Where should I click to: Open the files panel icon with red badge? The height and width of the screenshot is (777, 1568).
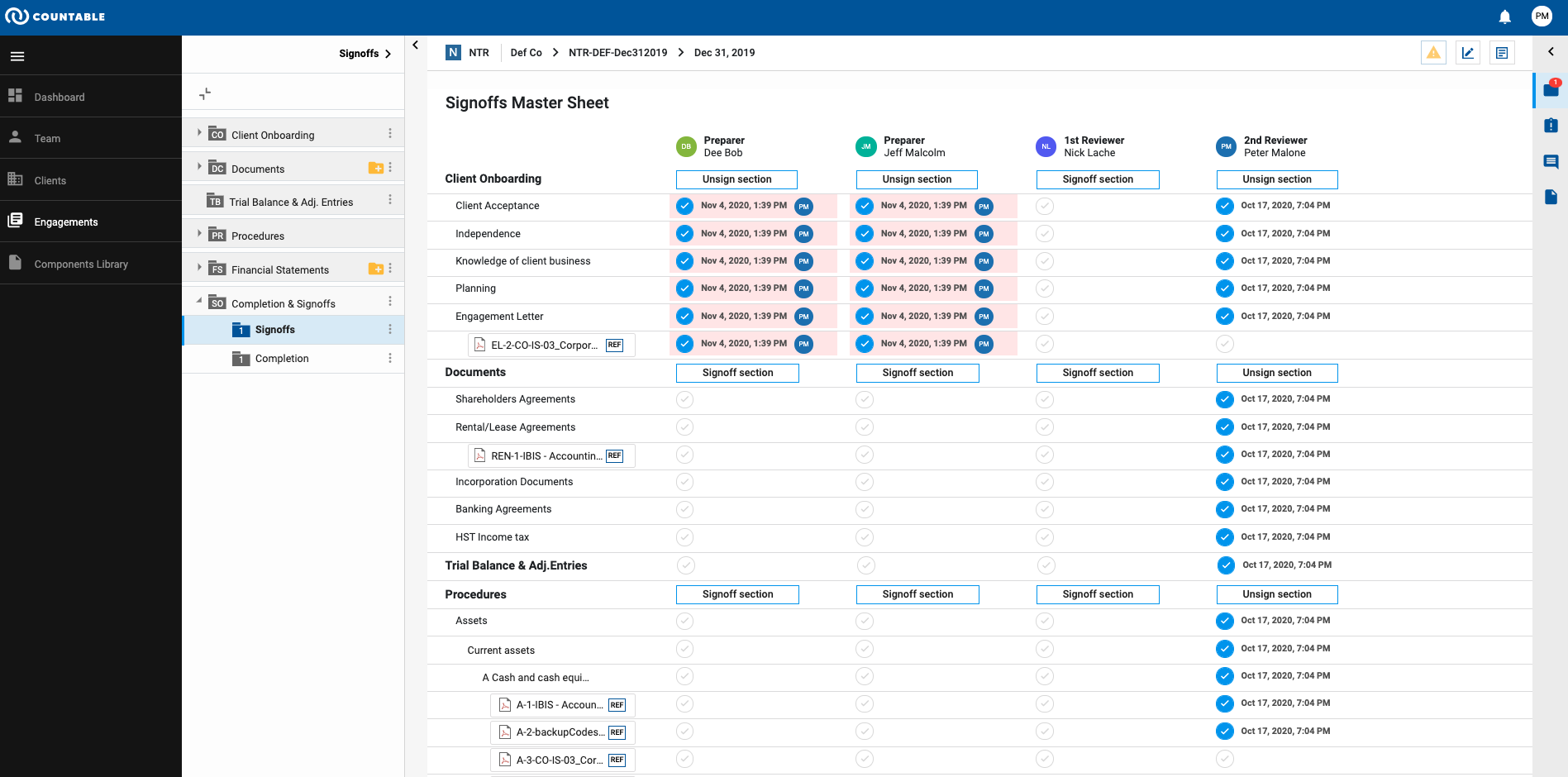[x=1551, y=89]
